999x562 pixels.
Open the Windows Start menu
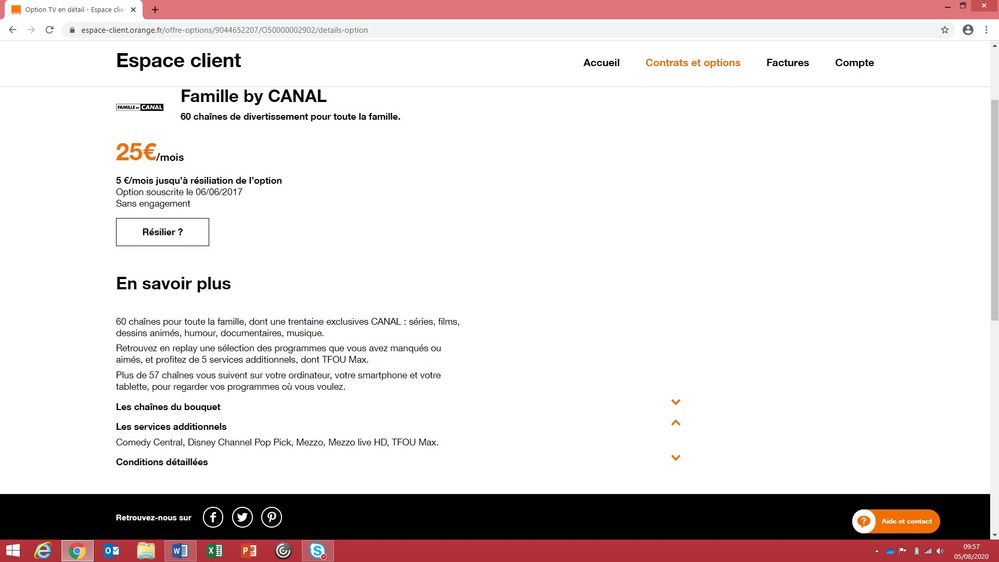(x=13, y=551)
